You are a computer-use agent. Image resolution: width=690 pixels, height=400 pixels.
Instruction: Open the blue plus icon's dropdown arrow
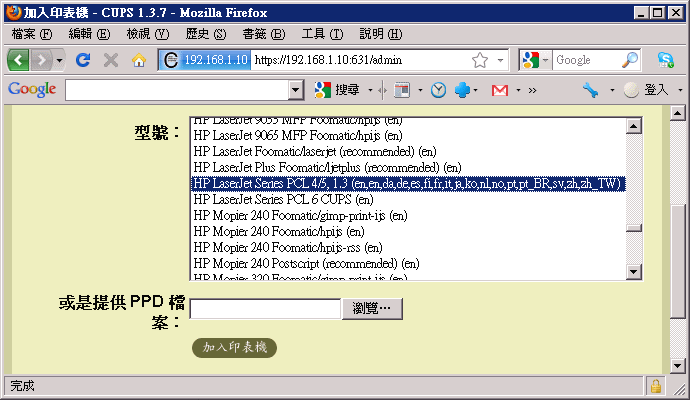476,90
